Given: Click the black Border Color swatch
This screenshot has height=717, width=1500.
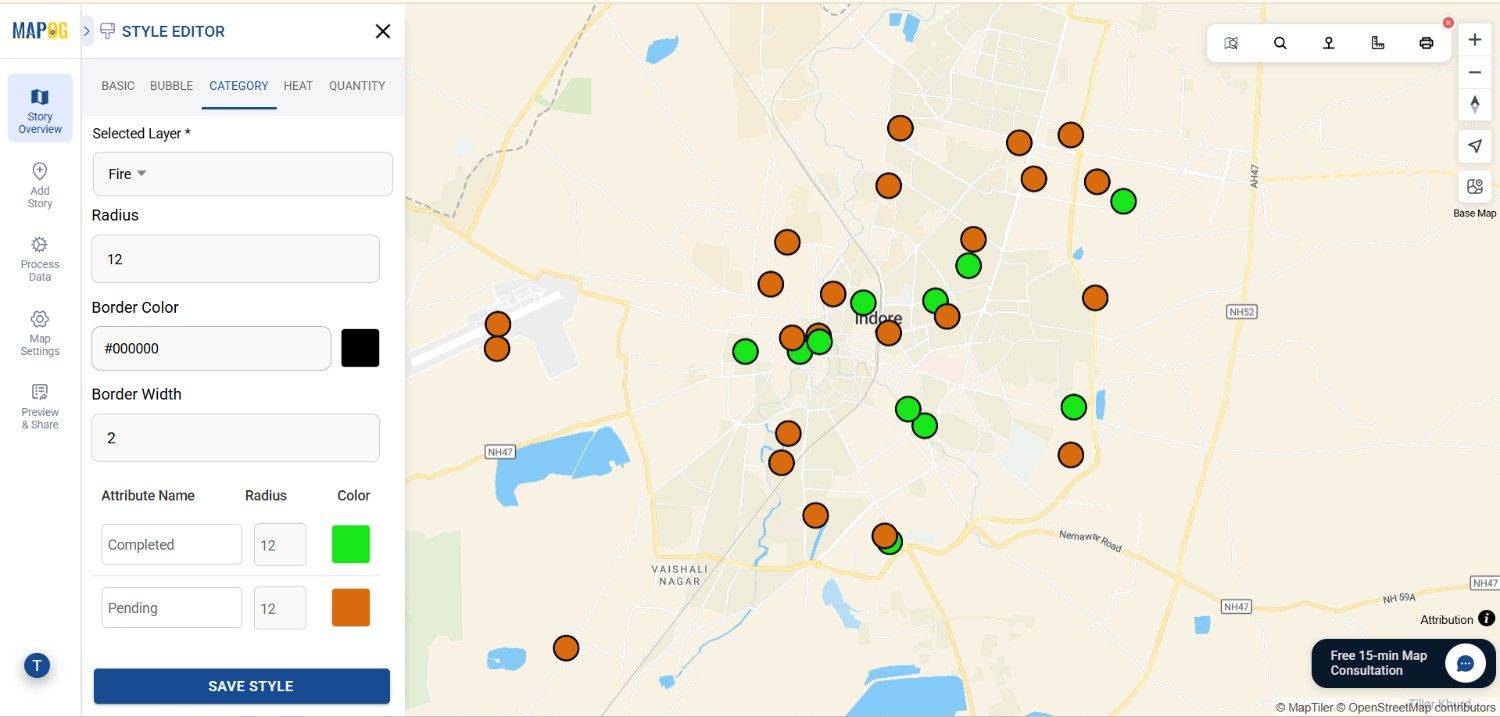Looking at the screenshot, I should [360, 348].
